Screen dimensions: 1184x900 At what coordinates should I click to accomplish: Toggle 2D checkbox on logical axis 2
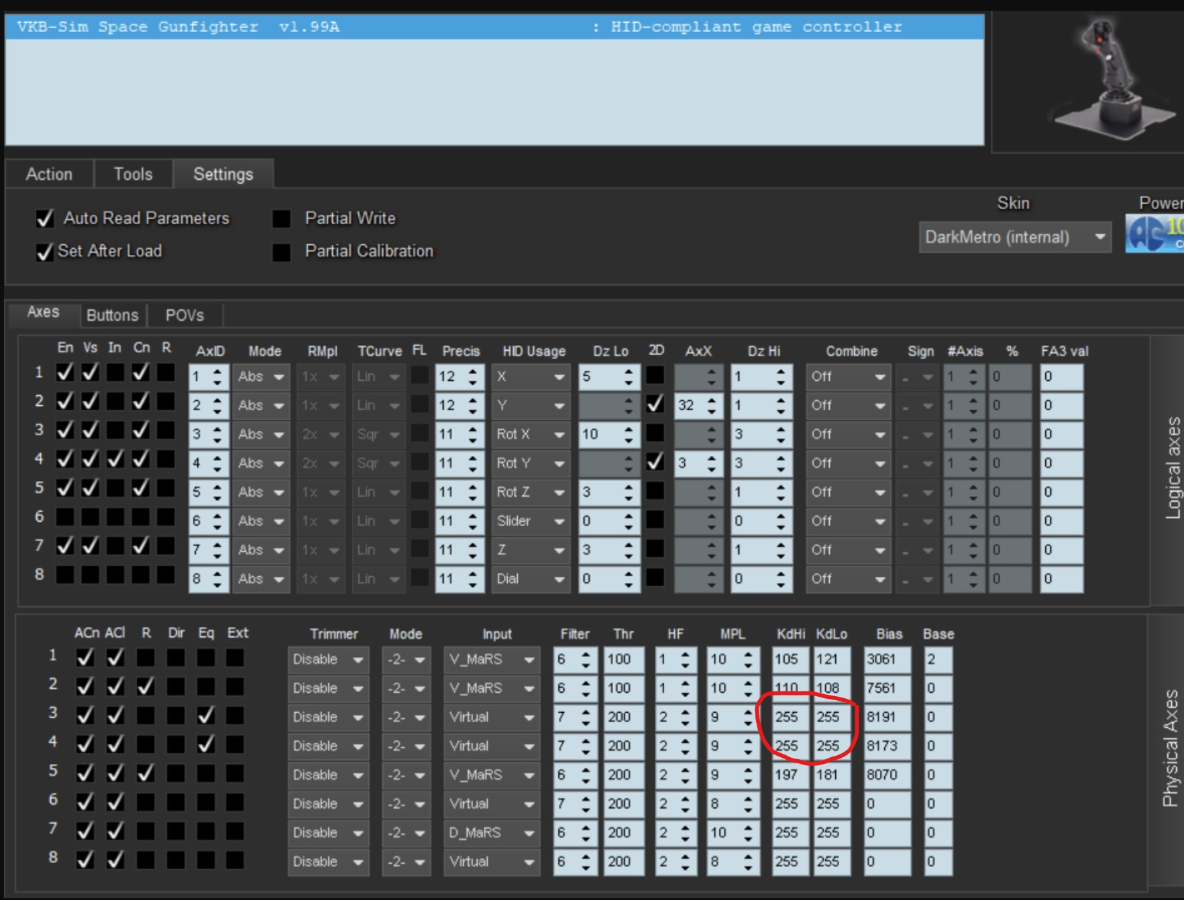click(x=655, y=406)
